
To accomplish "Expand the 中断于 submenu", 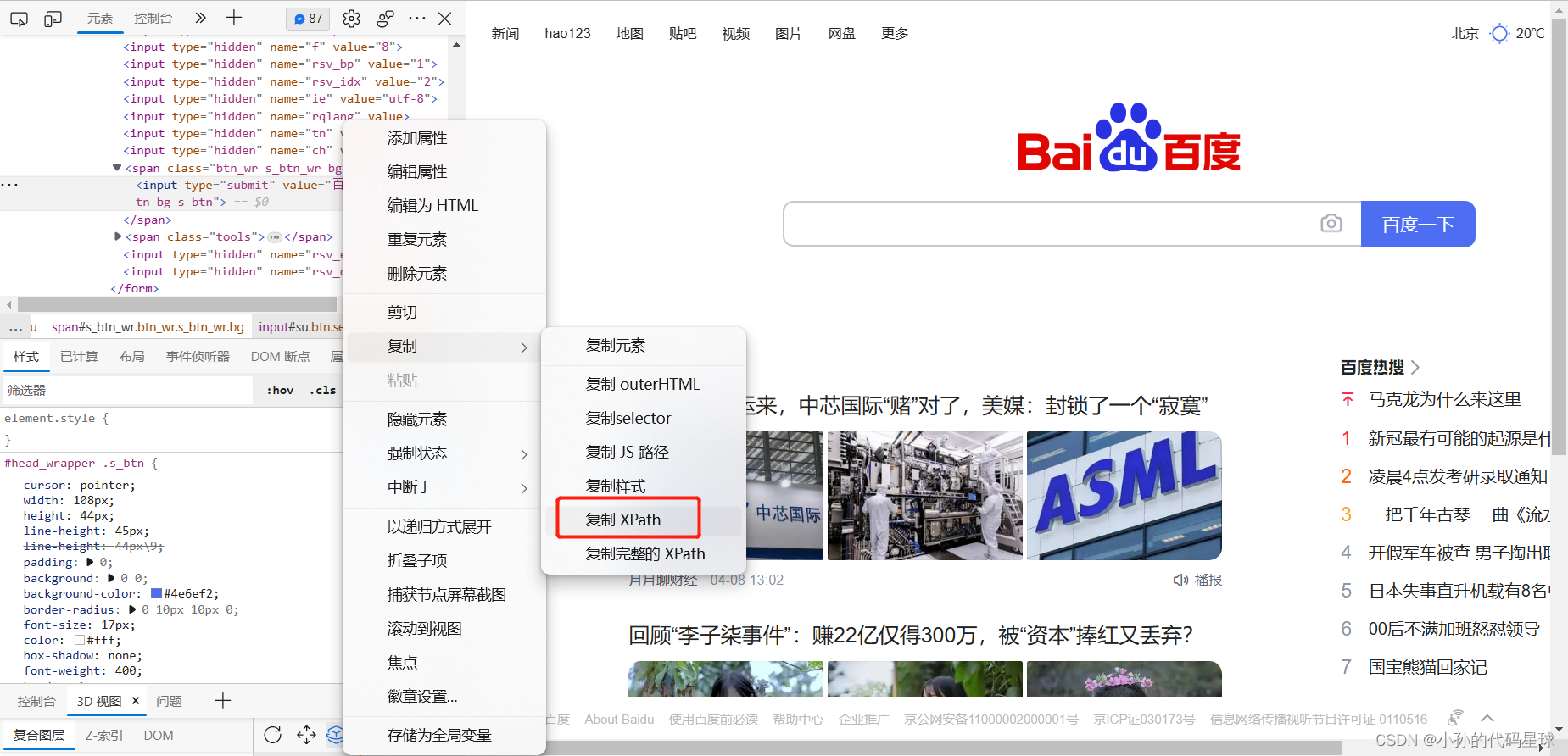I will (x=524, y=488).
